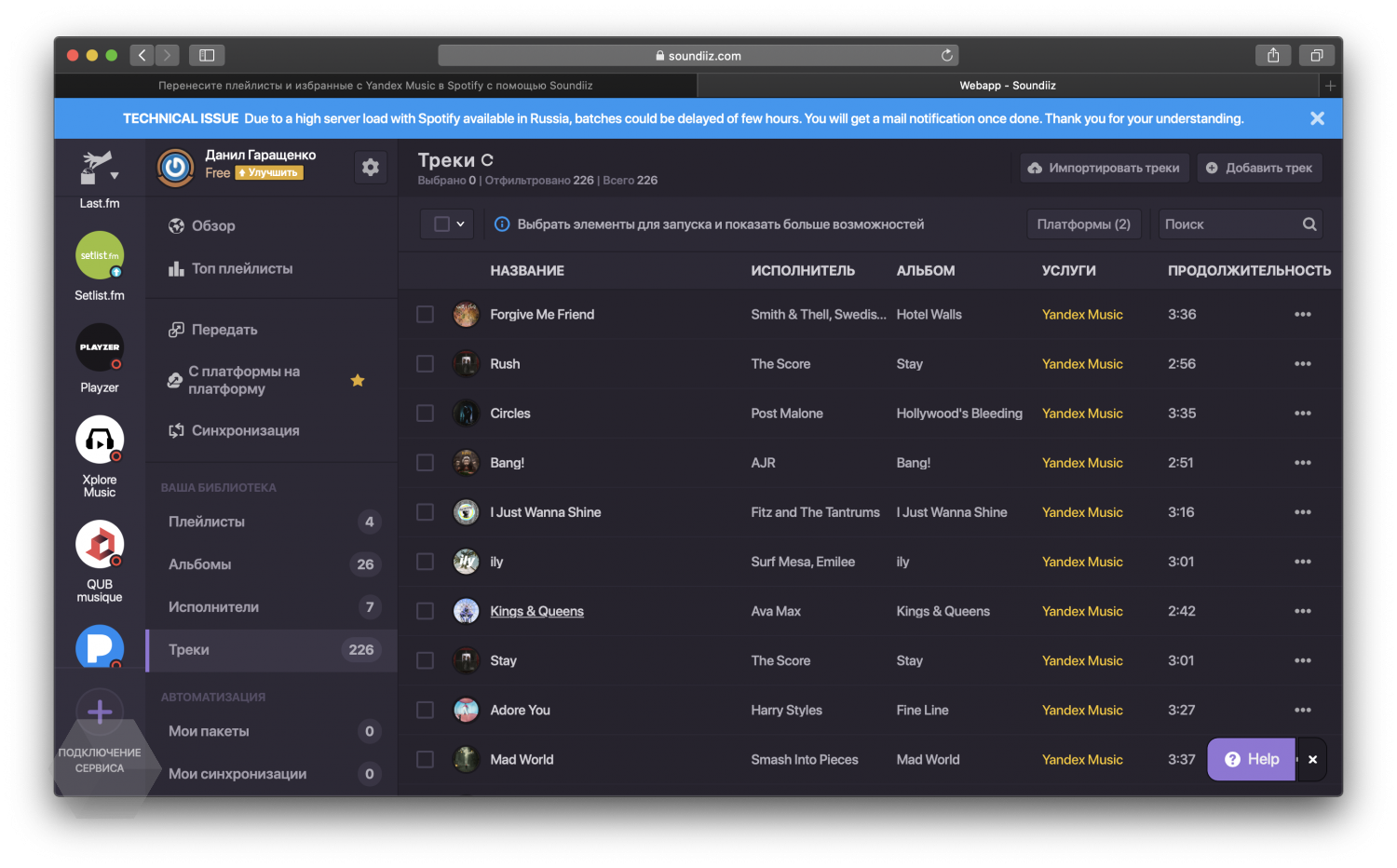Click the soundiiz.com address bar
The height and width of the screenshot is (868, 1397).
click(x=698, y=55)
